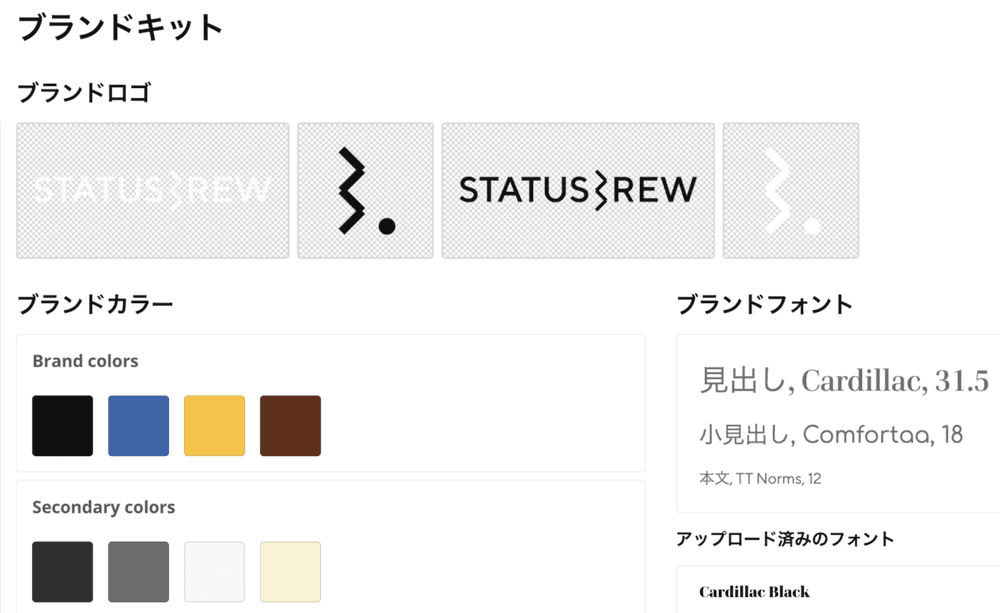The height and width of the screenshot is (613, 1000).
Task: Choose the cream secondary color swatch
Action: click(291, 572)
